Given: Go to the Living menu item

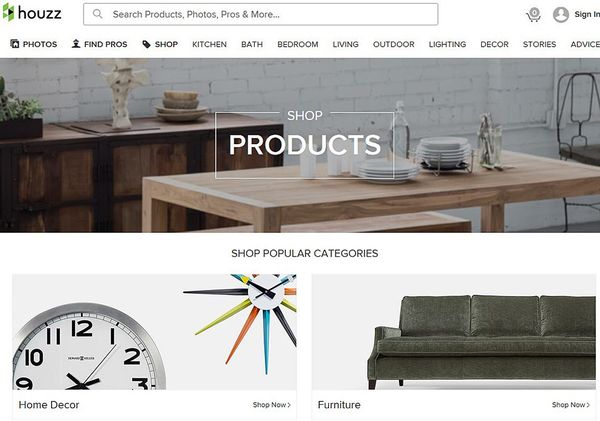Looking at the screenshot, I should pos(346,44).
